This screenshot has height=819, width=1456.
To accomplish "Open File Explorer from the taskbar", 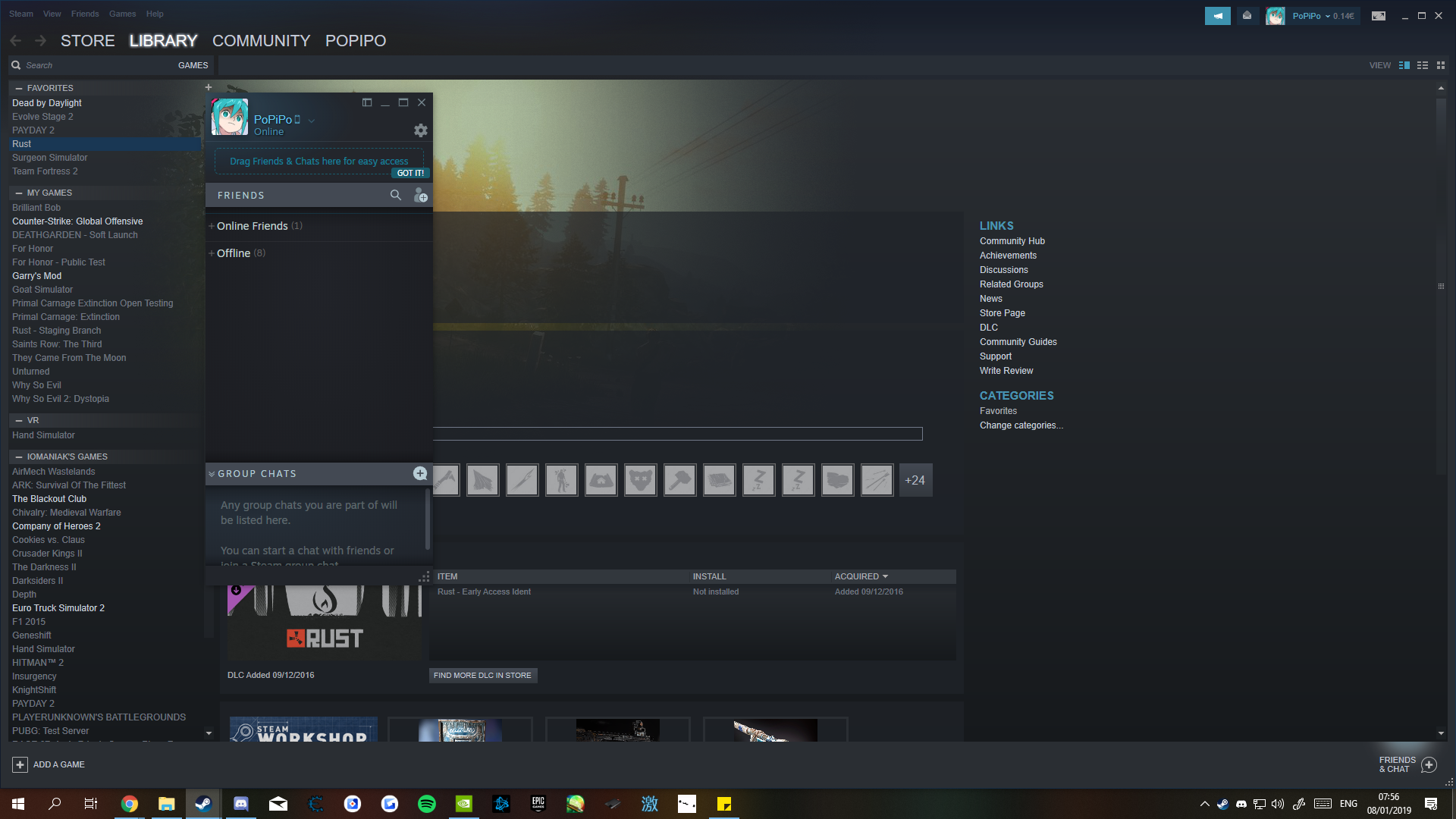I will pyautogui.click(x=167, y=804).
